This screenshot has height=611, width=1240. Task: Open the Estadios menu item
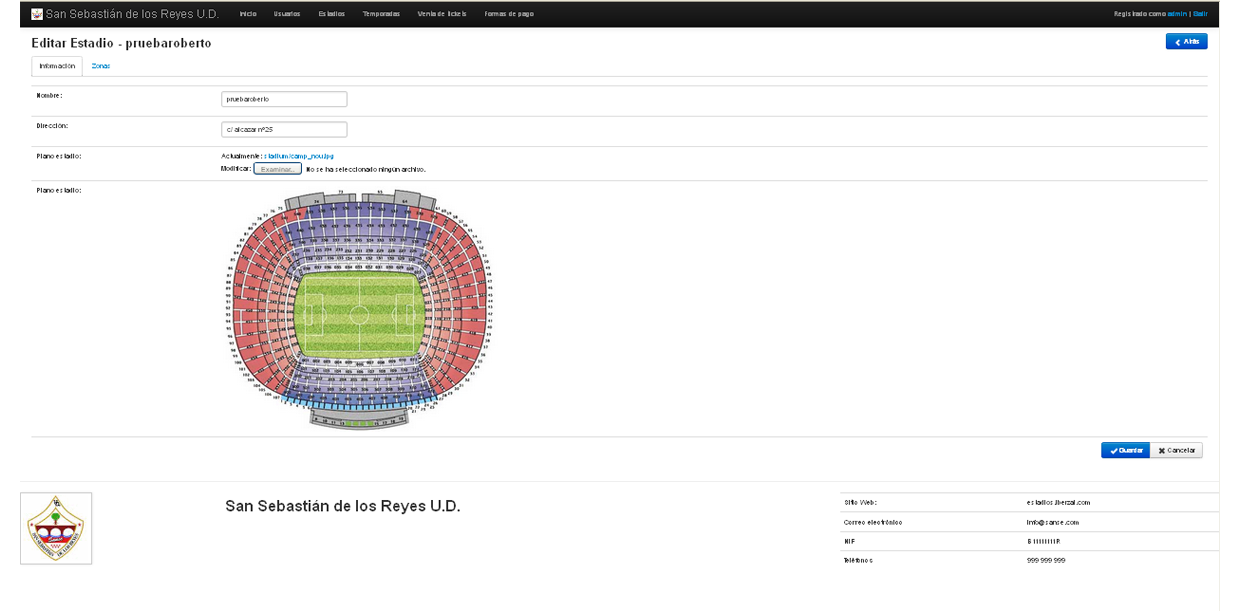pos(332,14)
